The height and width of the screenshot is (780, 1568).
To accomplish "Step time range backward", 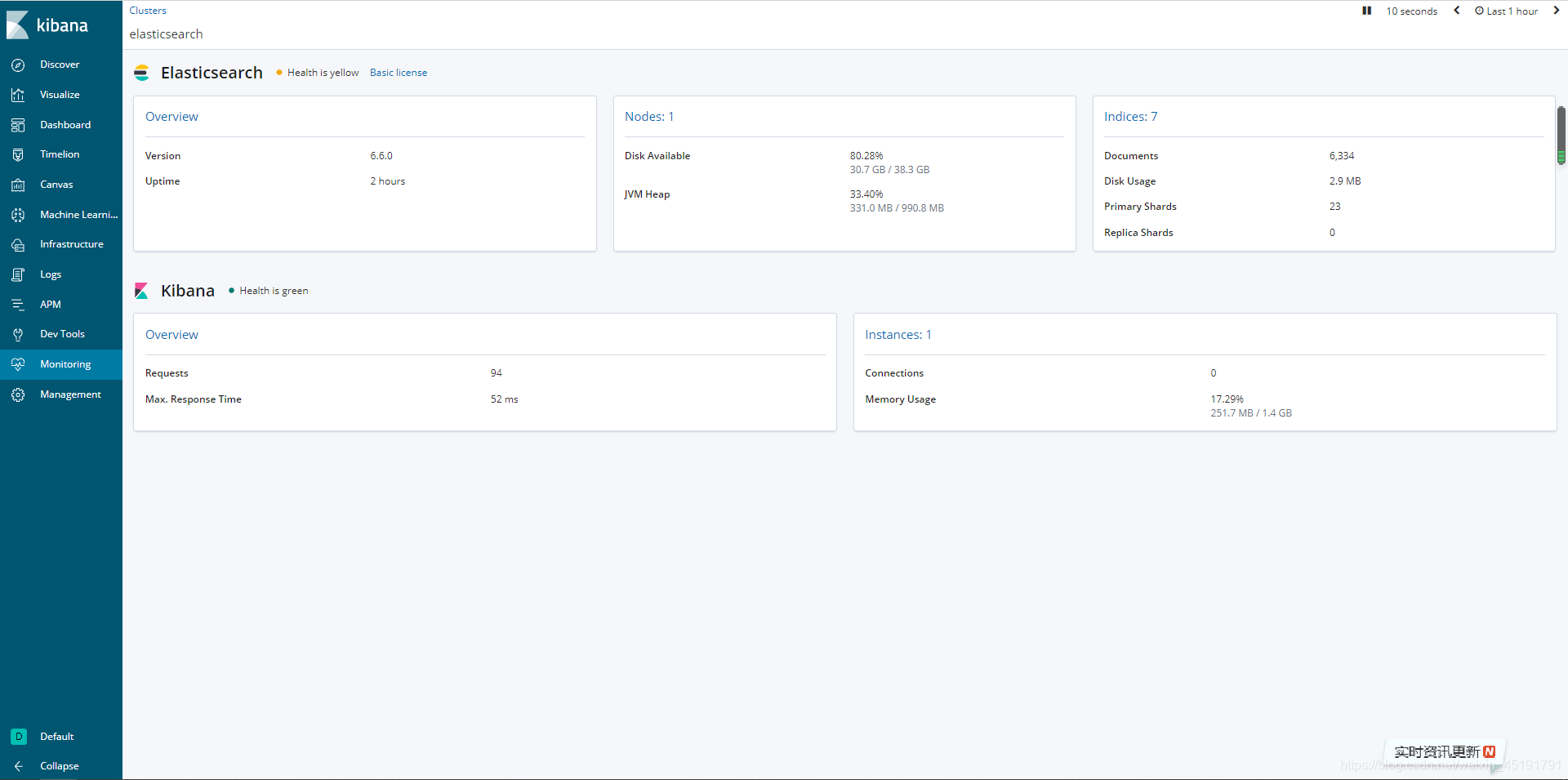I will click(1457, 11).
